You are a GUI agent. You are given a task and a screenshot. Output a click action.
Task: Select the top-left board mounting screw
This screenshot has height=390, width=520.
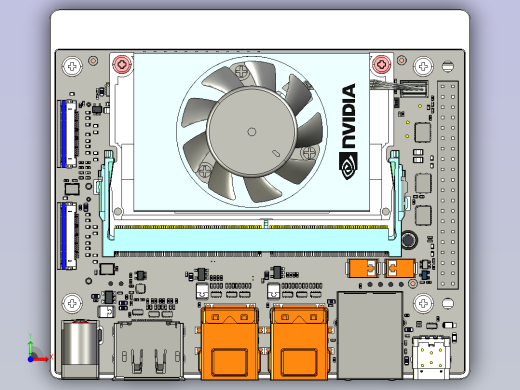click(72, 67)
